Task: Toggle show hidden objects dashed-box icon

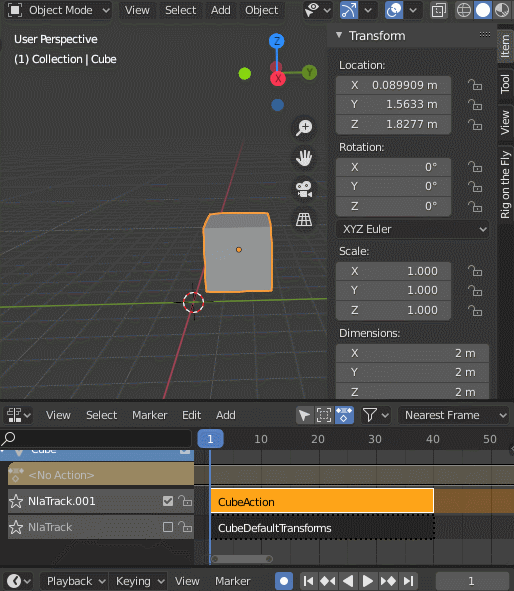Action: [324, 415]
